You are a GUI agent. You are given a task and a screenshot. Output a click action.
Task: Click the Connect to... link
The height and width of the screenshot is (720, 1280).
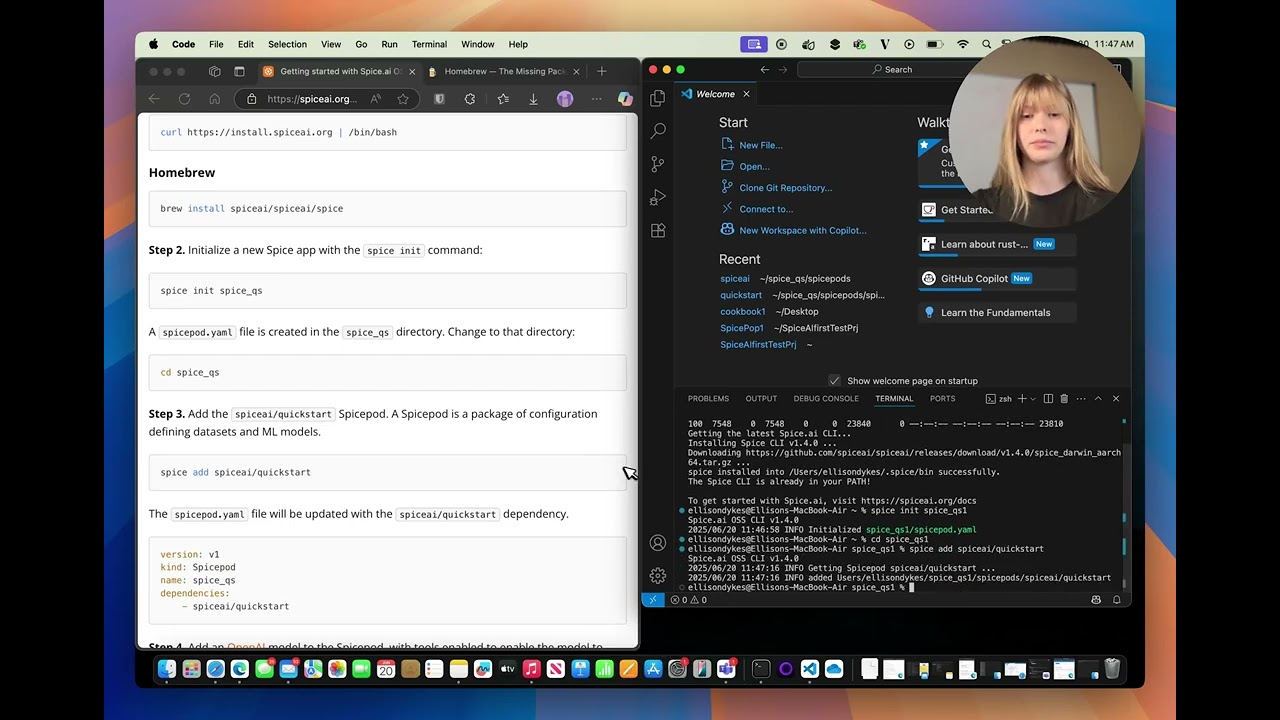[766, 209]
